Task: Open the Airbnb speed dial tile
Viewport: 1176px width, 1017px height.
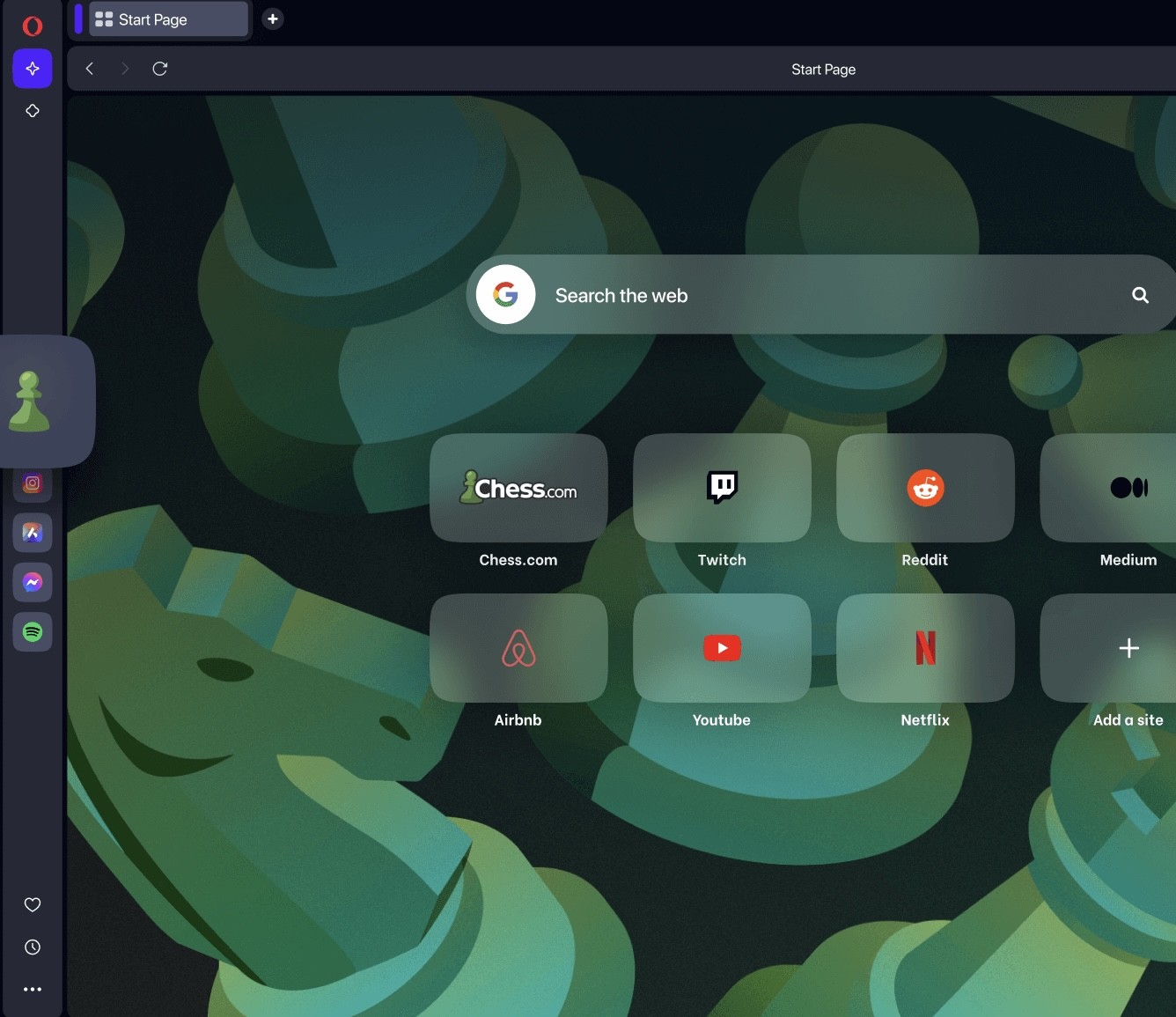Action: point(518,648)
